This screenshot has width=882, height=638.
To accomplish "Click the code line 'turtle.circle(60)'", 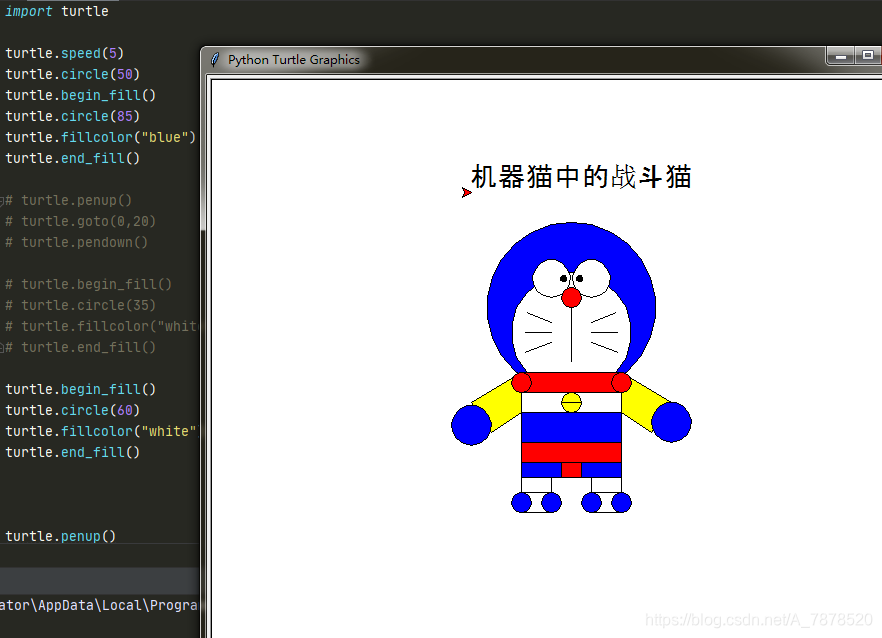I will pos(72,410).
